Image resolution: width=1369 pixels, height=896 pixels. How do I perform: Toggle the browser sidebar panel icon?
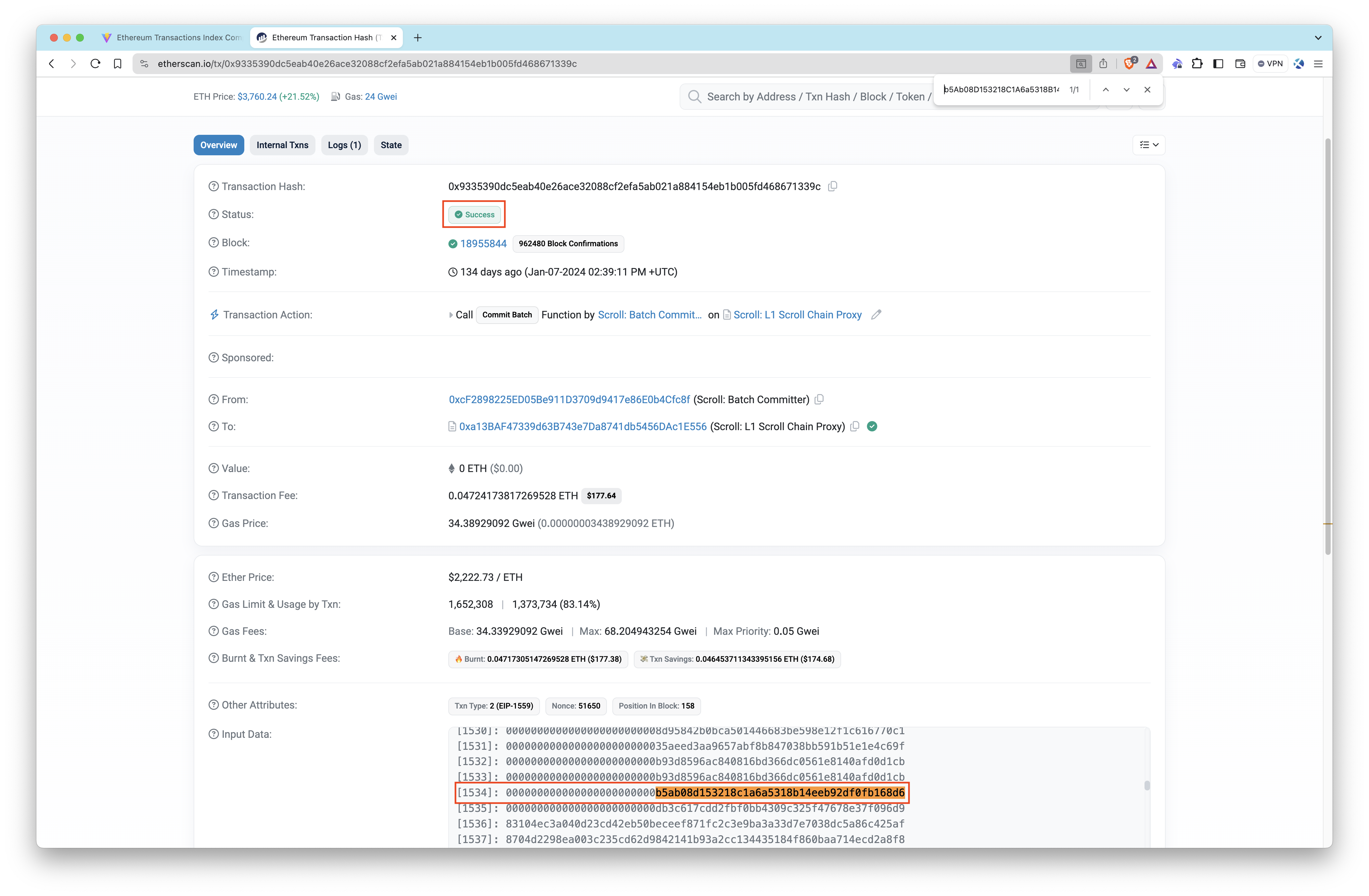pos(1218,64)
